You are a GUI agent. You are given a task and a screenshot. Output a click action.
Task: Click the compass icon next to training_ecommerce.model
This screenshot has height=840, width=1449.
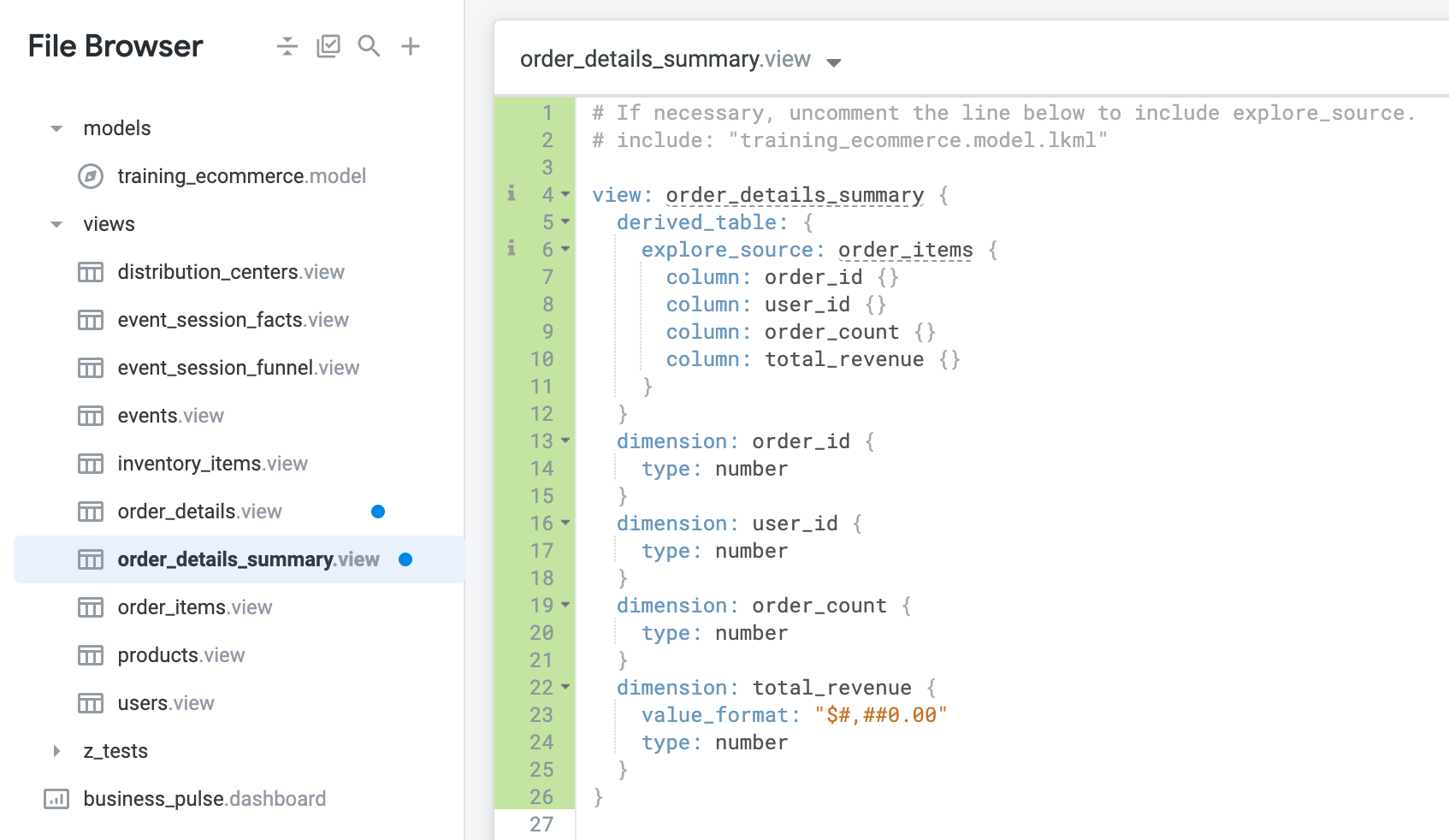90,176
